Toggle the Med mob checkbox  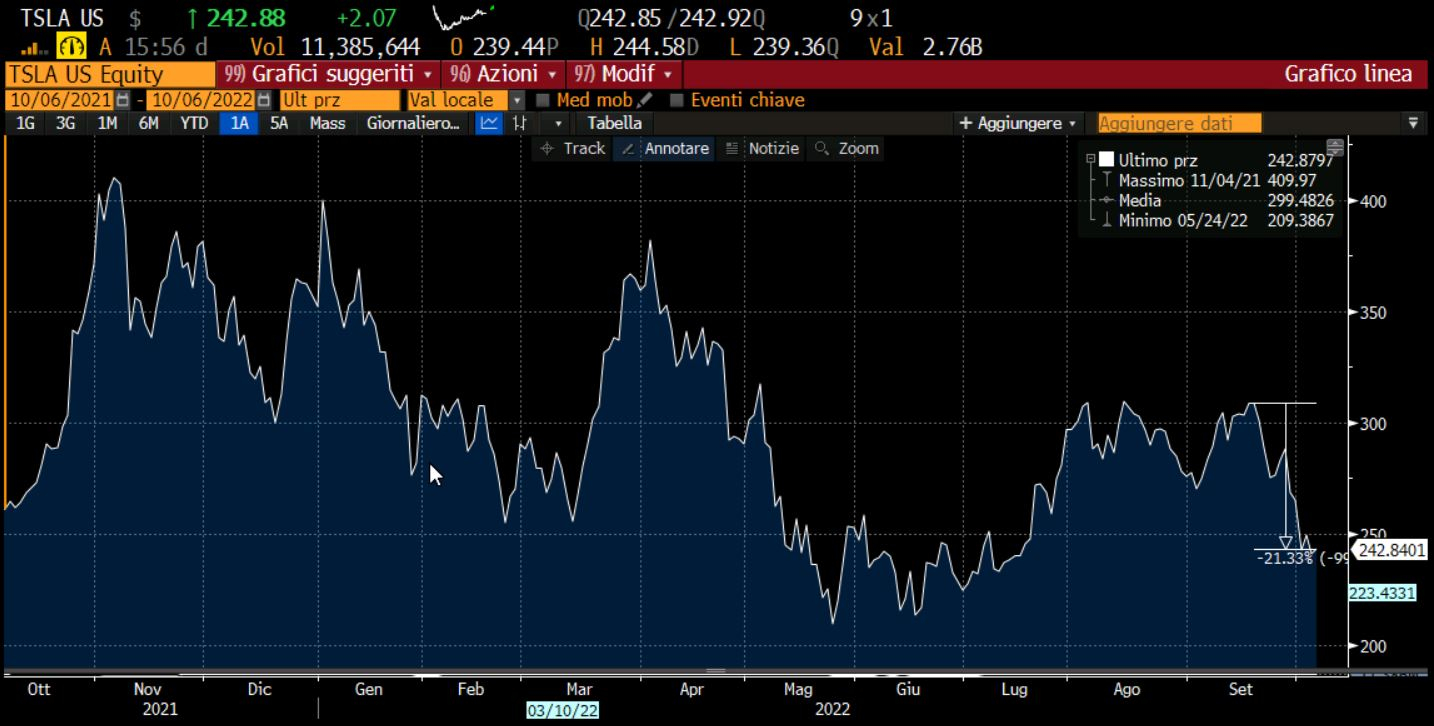[543, 100]
